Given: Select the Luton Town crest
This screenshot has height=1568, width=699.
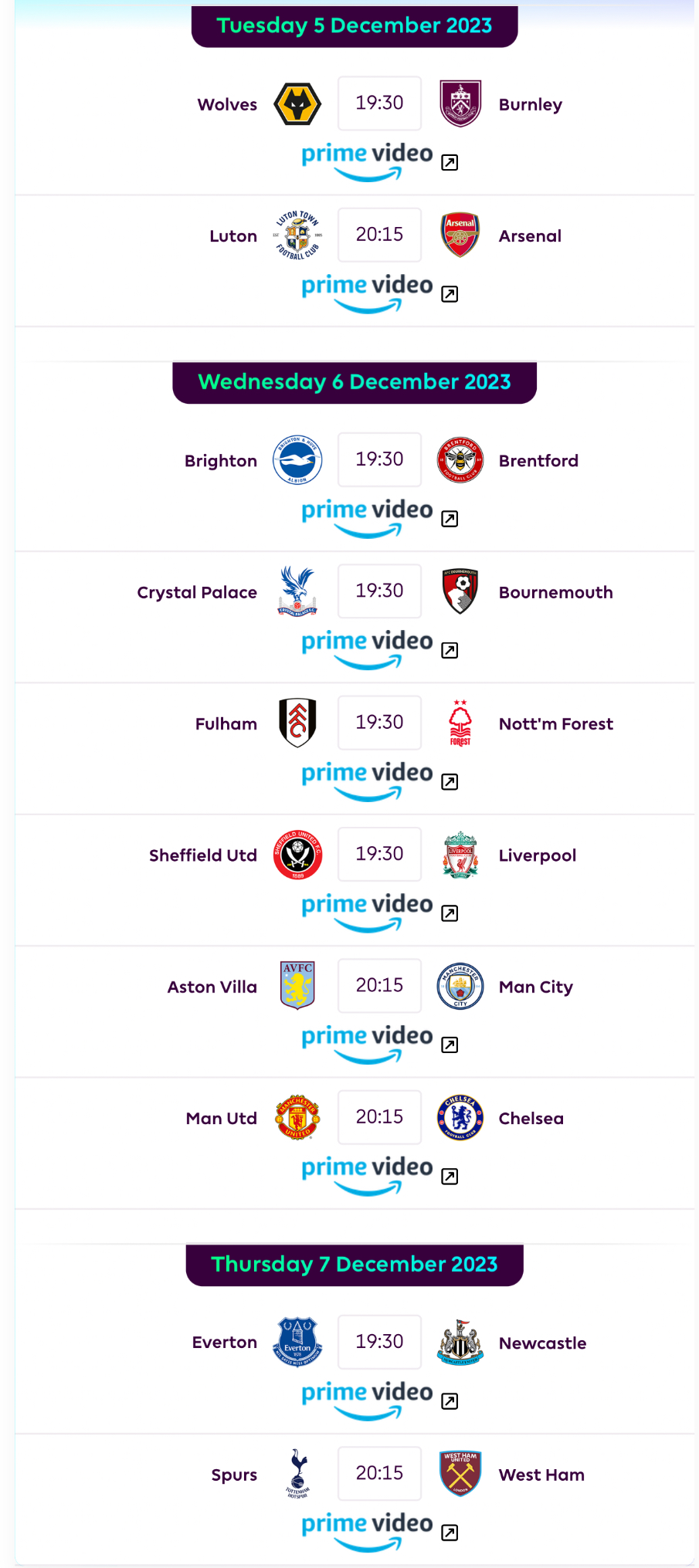Looking at the screenshot, I should (x=297, y=235).
